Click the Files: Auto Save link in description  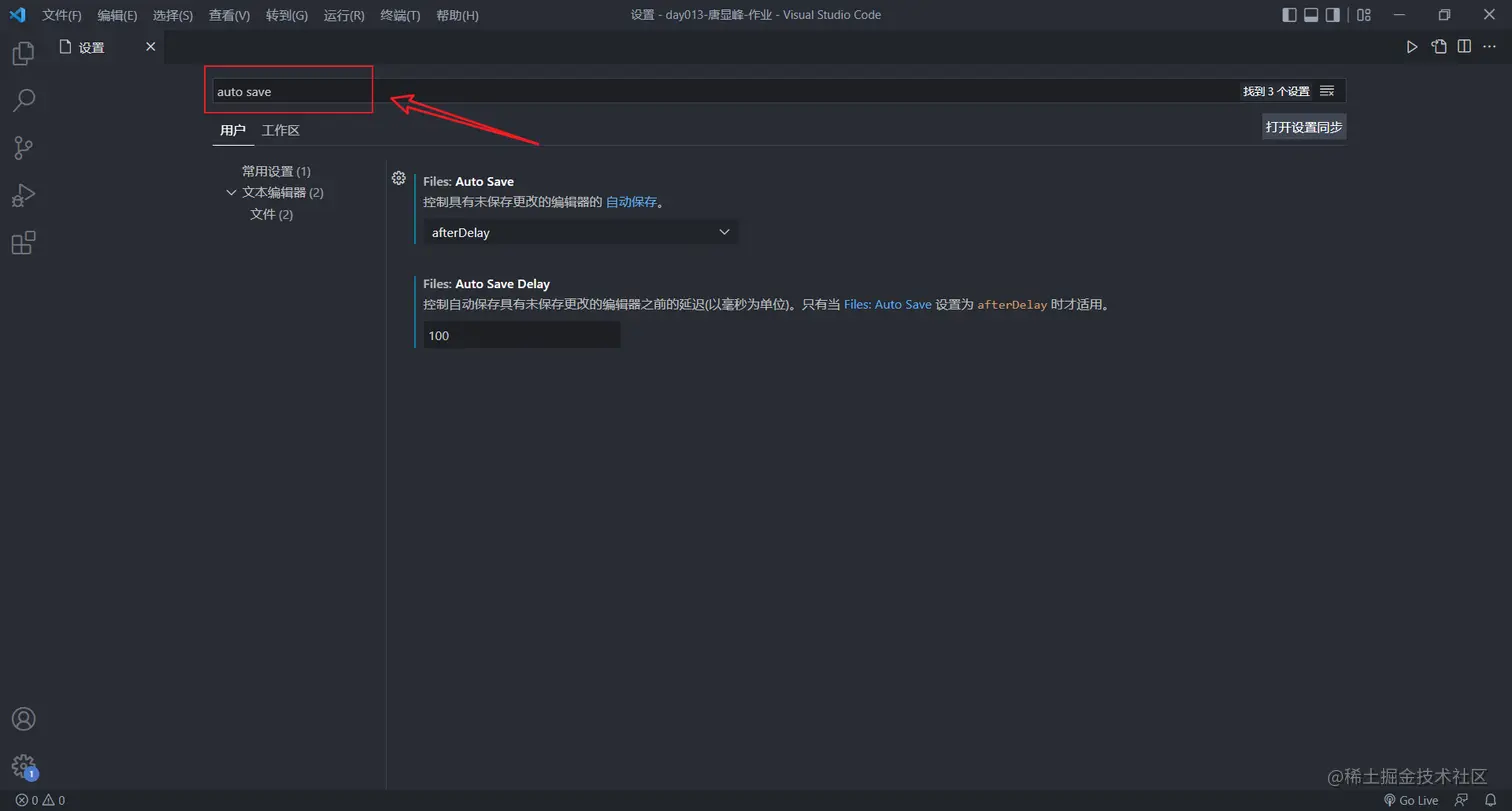coord(888,304)
